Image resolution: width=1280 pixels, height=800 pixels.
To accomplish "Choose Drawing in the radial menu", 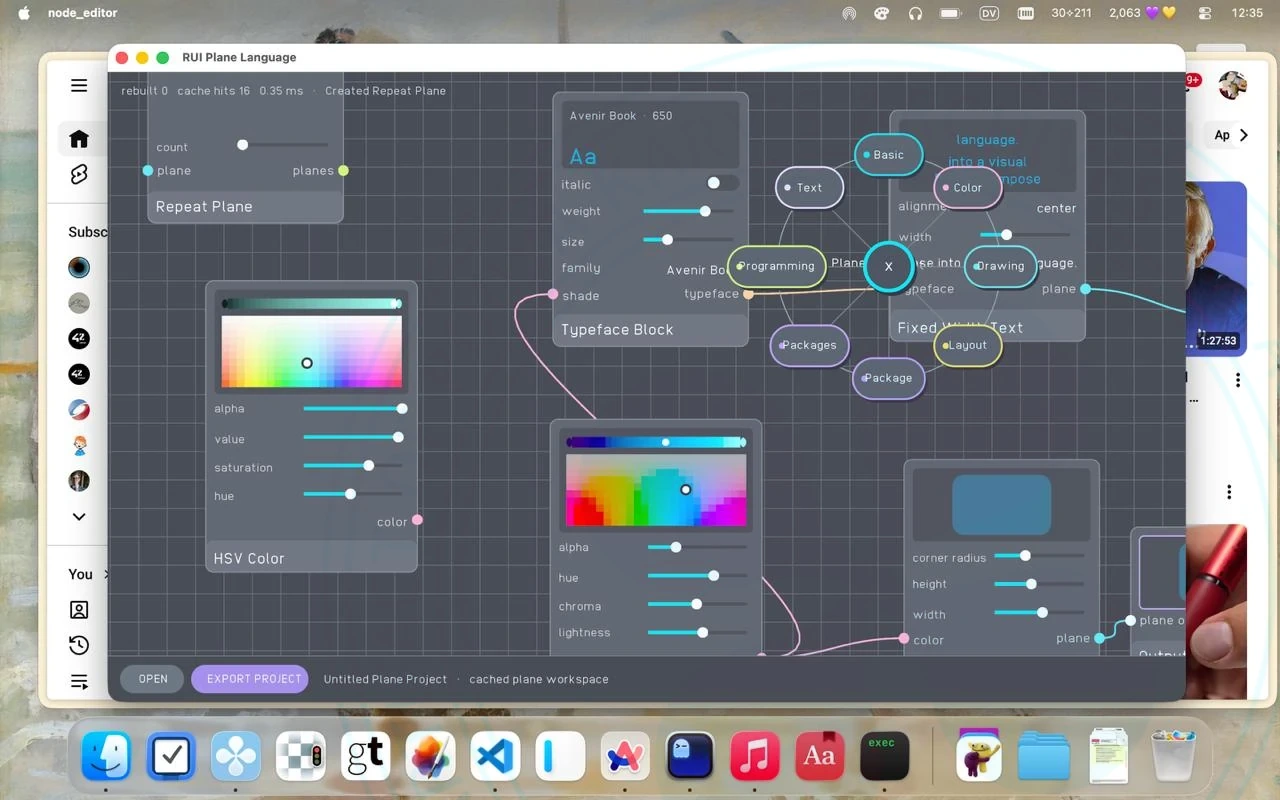I will point(1000,266).
